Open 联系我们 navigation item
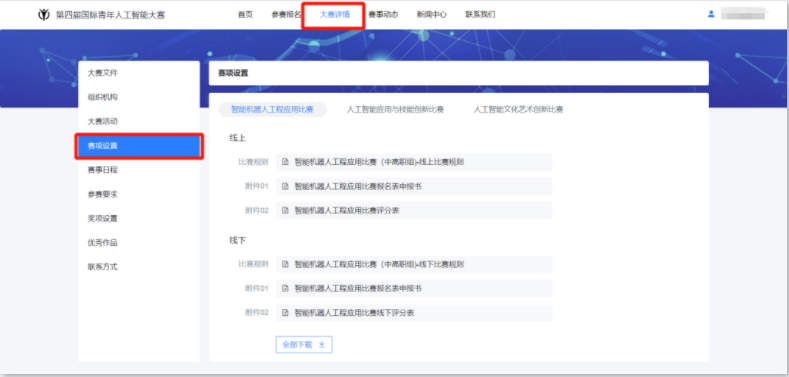789x377 pixels. 480,15
